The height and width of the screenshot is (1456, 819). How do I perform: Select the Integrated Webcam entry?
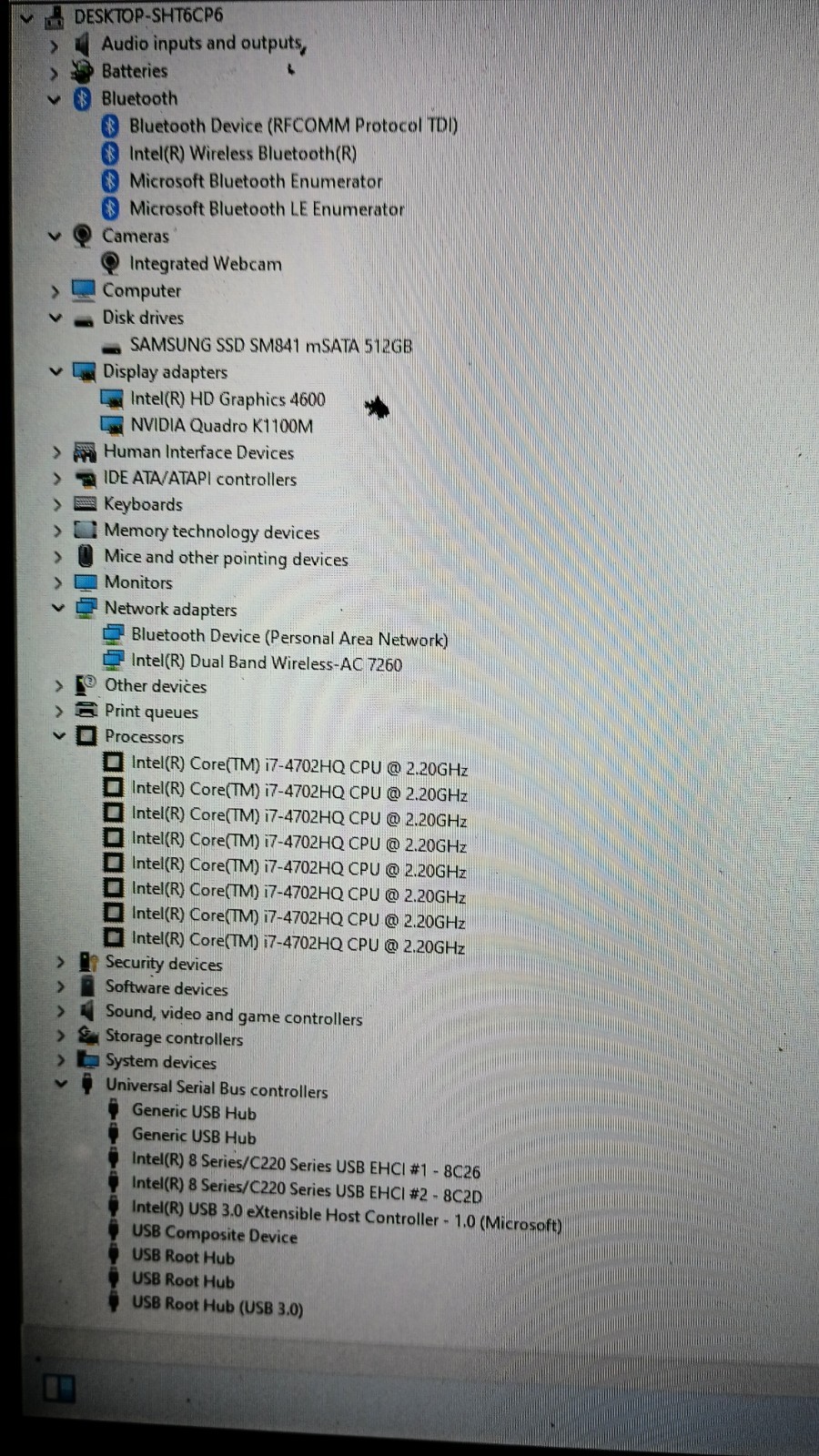click(x=206, y=264)
